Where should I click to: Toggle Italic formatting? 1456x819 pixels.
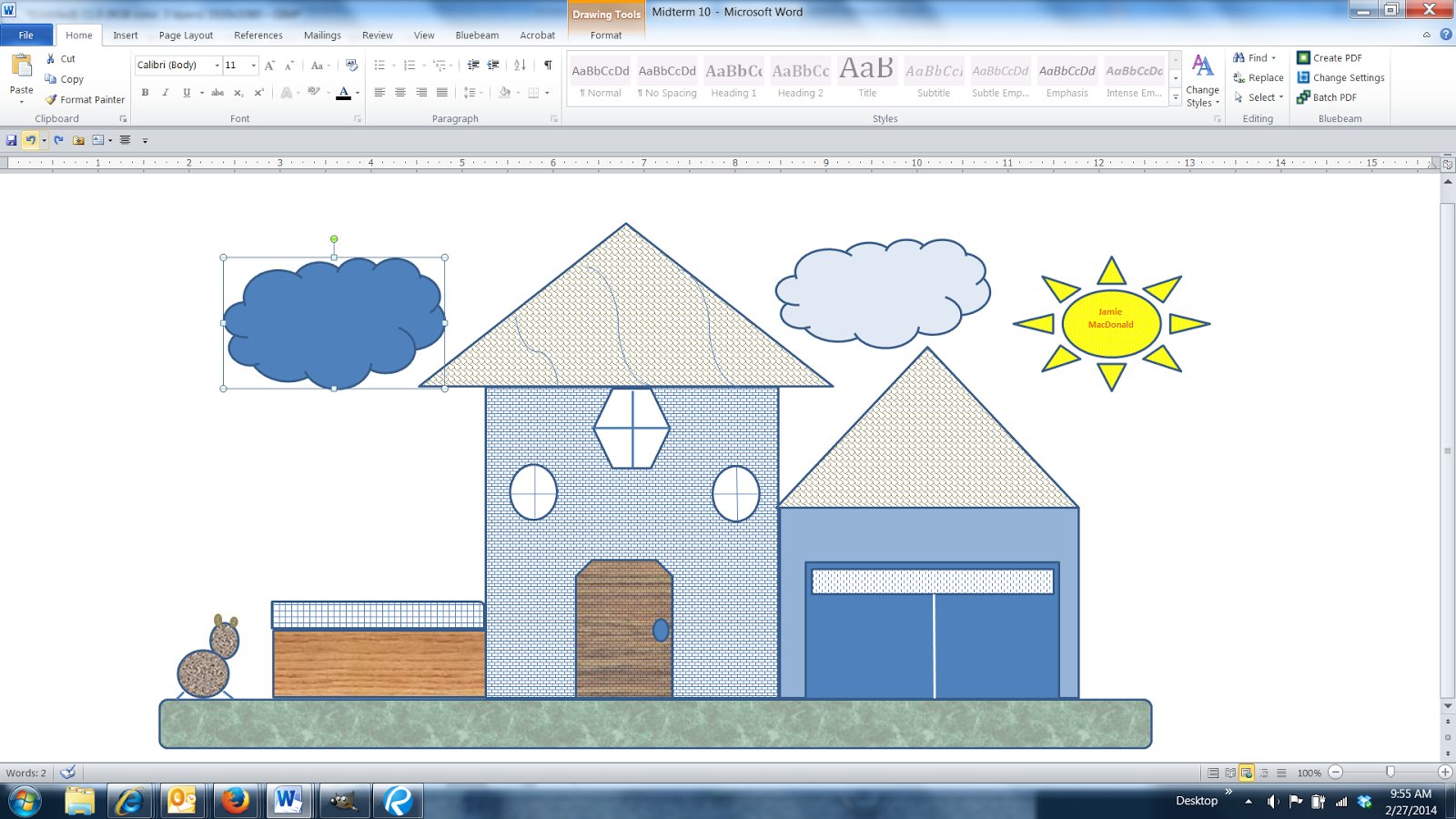pyautogui.click(x=166, y=93)
